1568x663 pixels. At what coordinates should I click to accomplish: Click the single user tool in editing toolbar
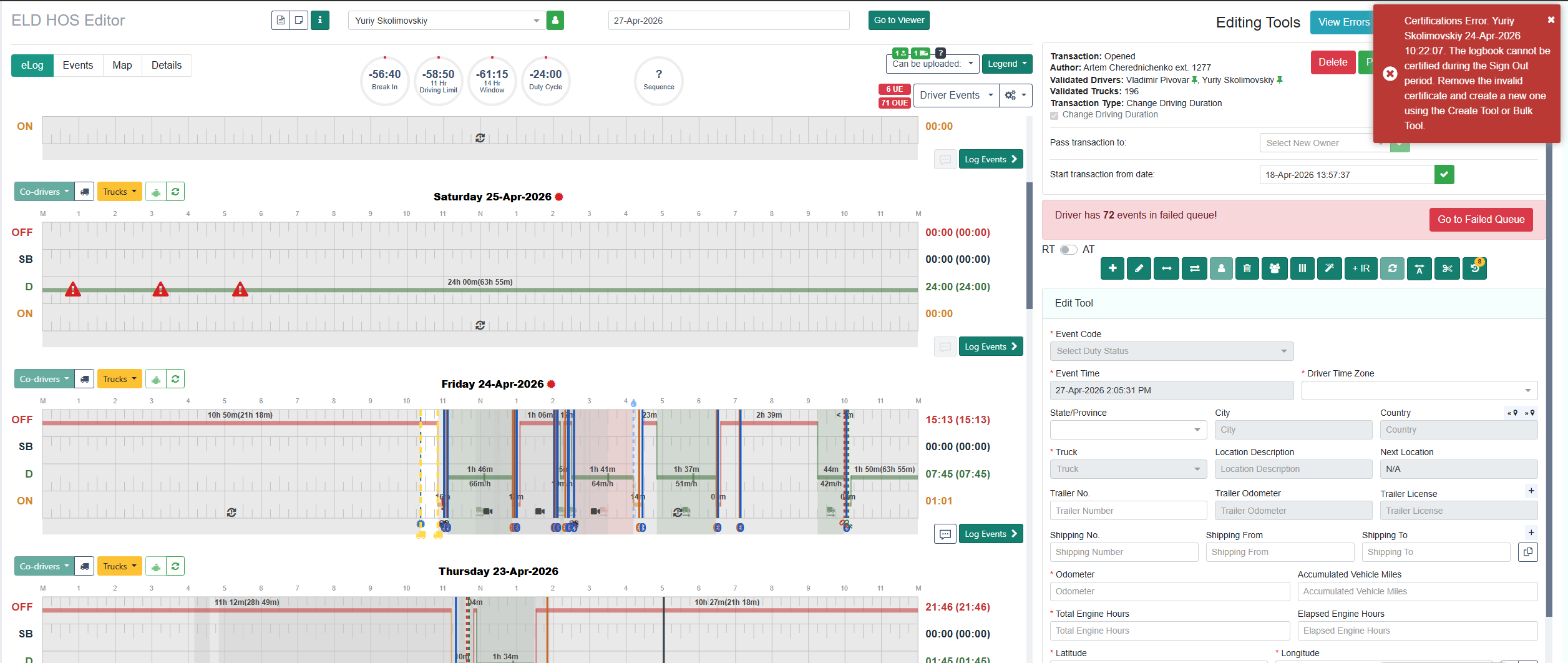[1221, 268]
